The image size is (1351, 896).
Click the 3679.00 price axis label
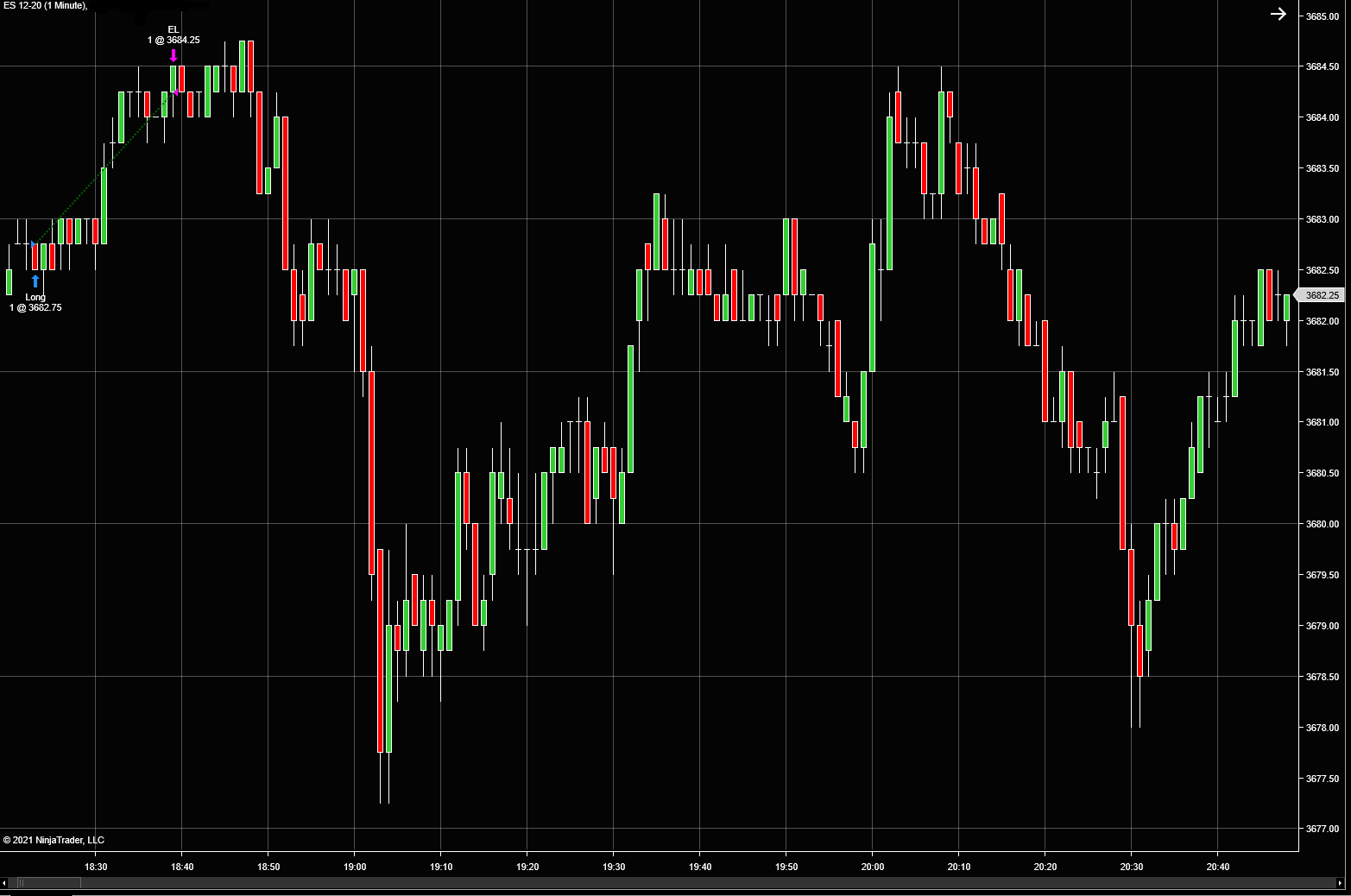point(1323,626)
